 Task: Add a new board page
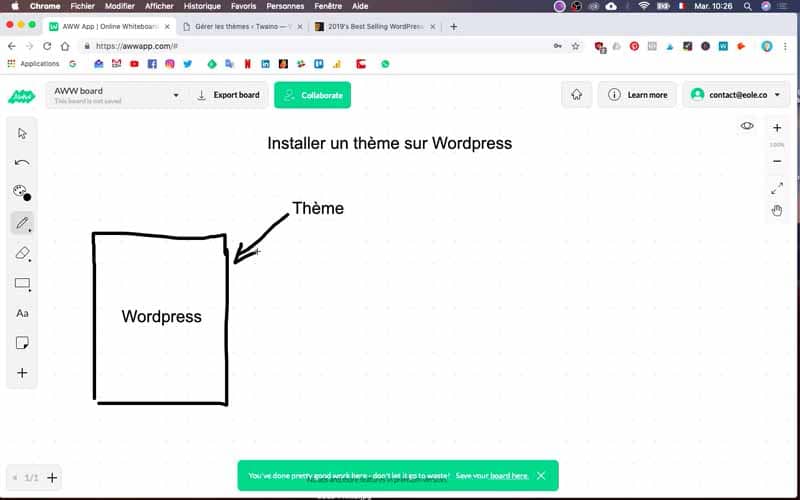point(52,478)
